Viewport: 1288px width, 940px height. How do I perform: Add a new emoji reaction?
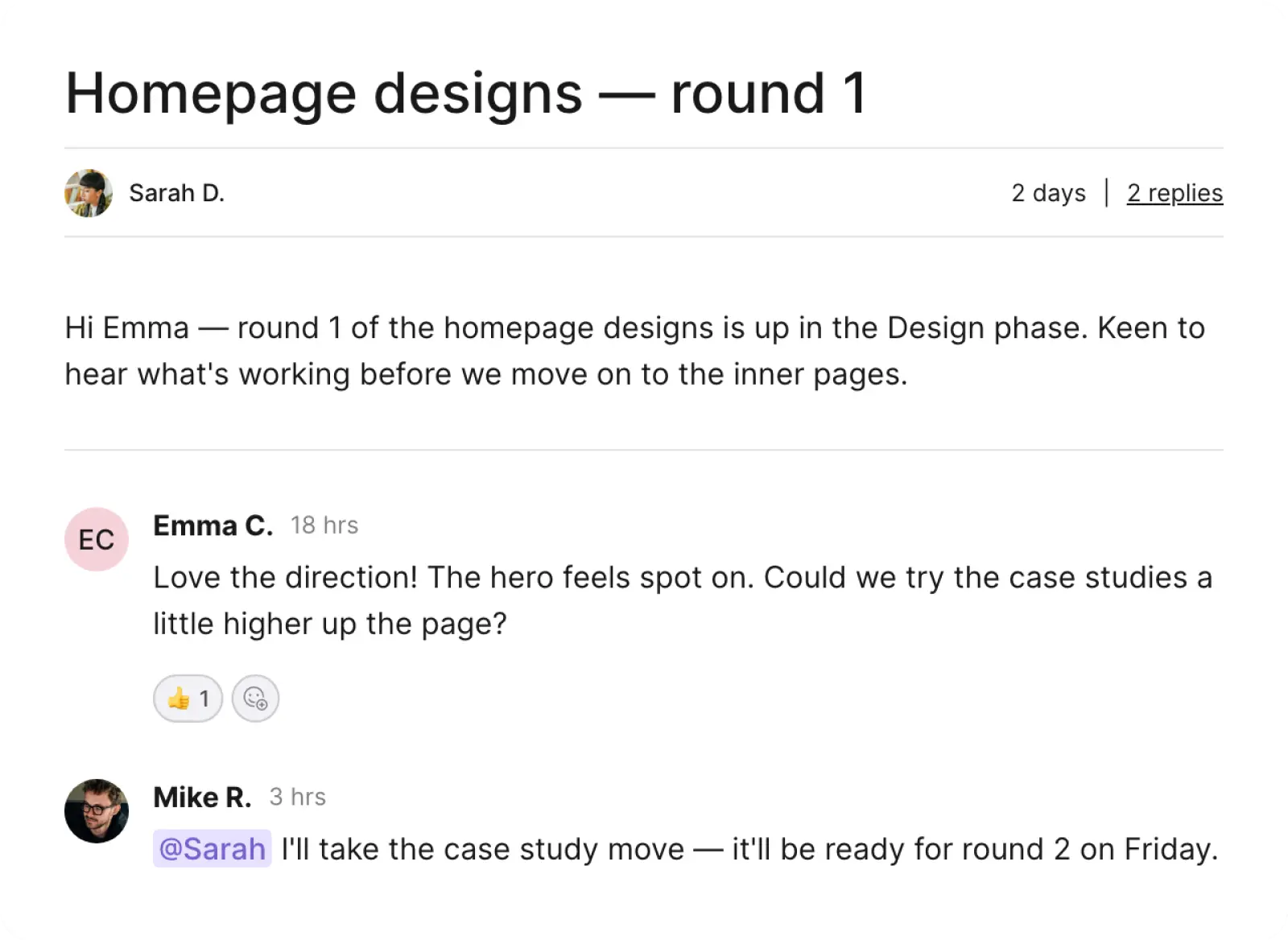255,698
